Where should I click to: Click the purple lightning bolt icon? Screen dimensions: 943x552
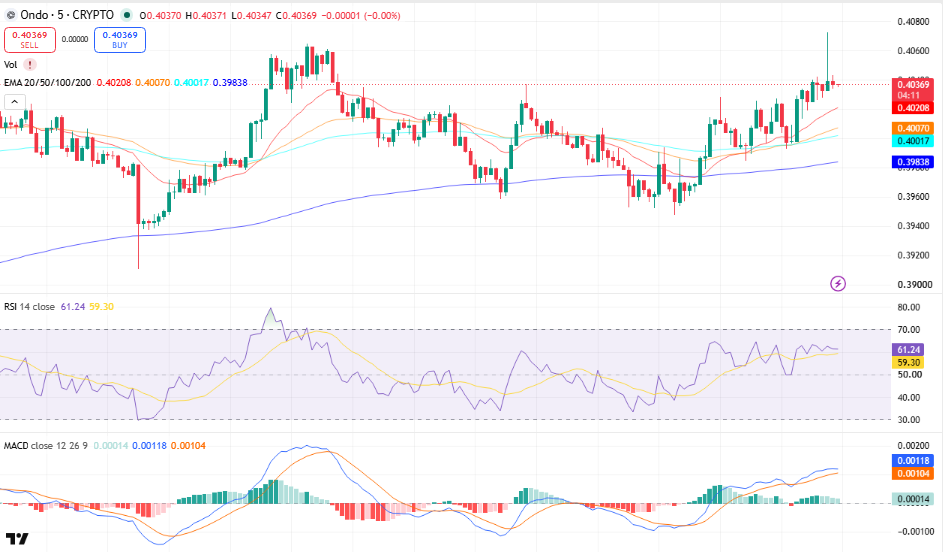(x=838, y=283)
